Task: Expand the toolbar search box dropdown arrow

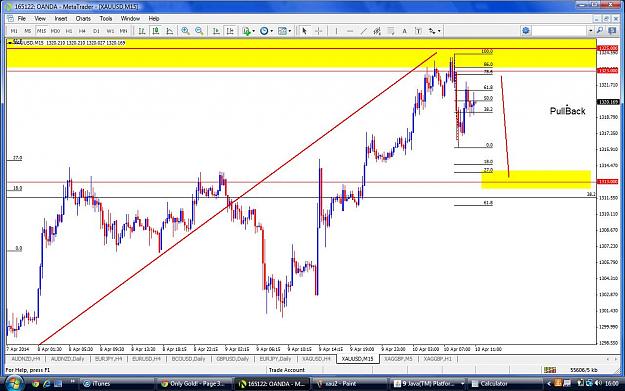Action: pos(591,30)
